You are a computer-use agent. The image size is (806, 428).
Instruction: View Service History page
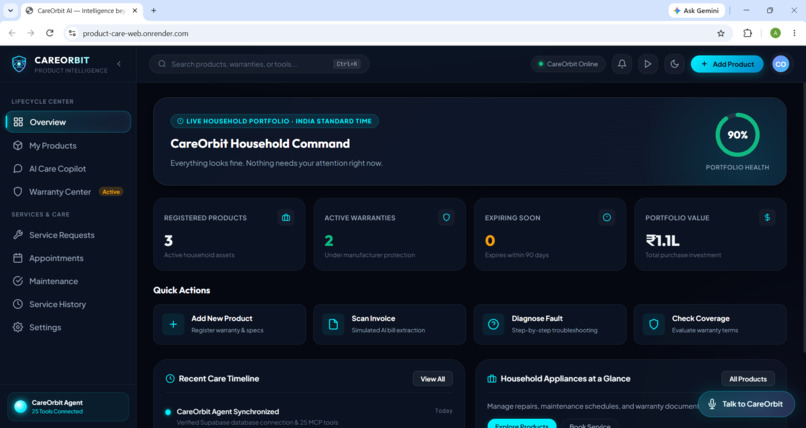pyautogui.click(x=68, y=304)
